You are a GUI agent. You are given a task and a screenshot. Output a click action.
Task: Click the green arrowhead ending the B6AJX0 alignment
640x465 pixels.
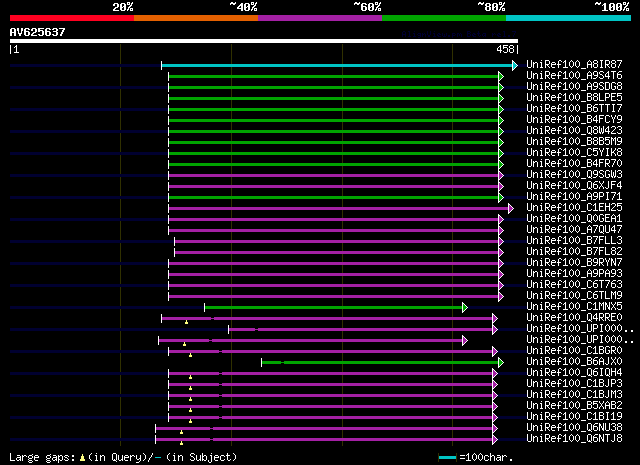[501, 363]
